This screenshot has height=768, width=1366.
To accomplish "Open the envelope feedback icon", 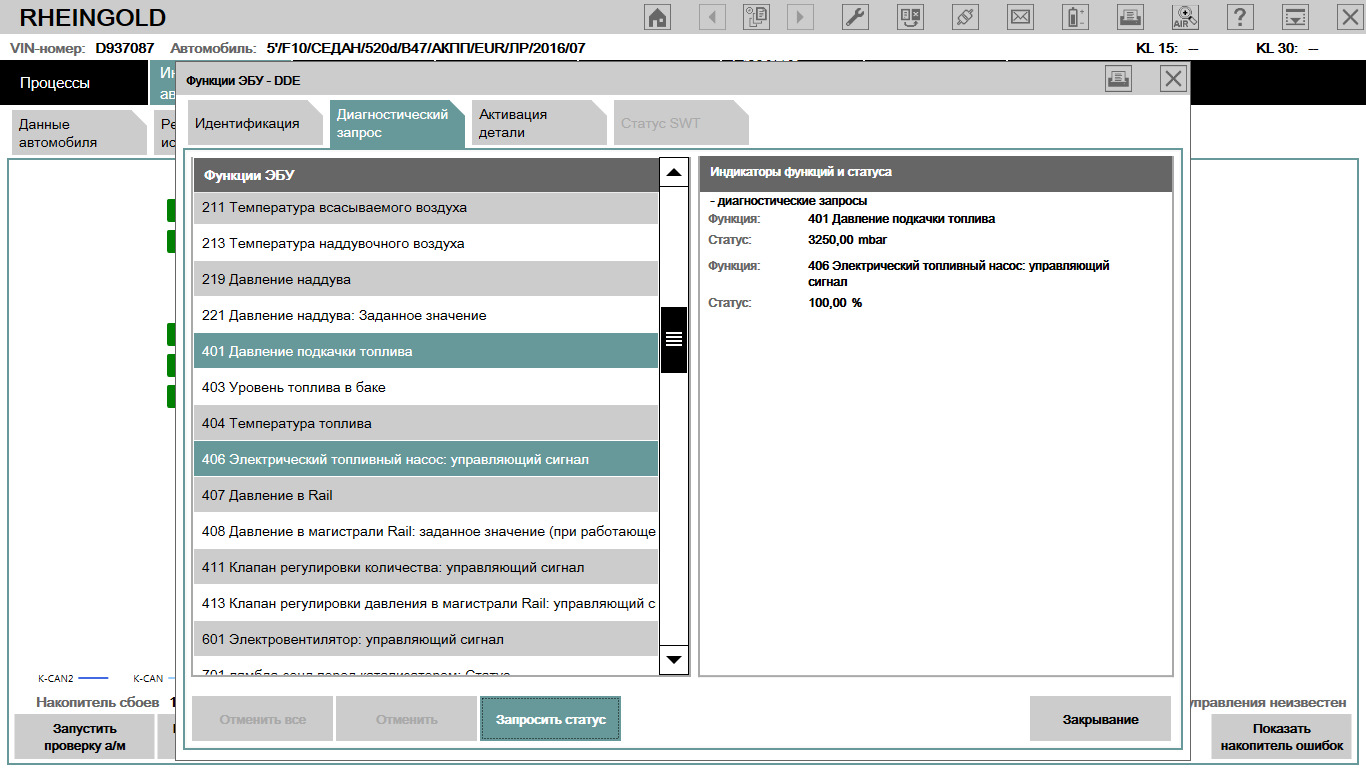I will (1020, 17).
